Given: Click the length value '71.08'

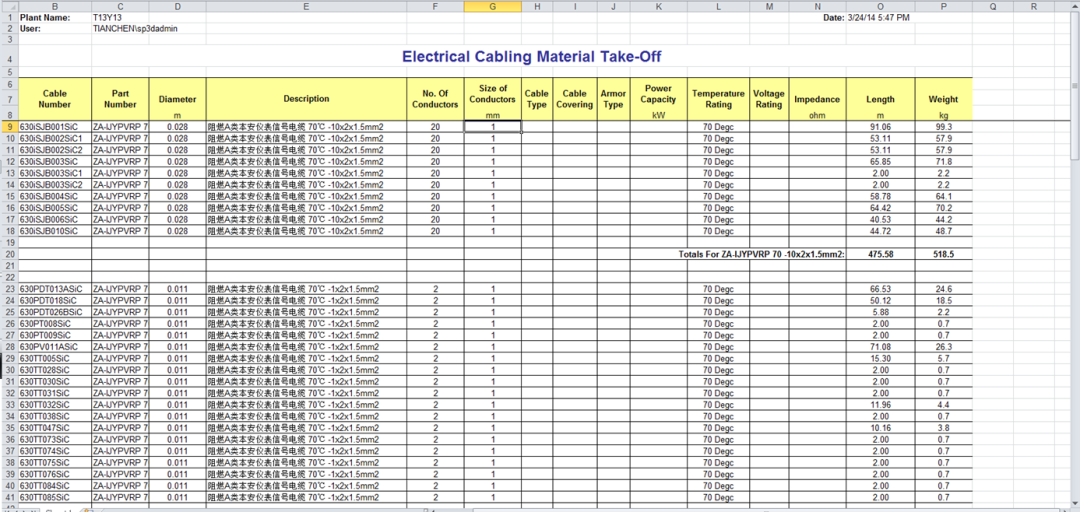Looking at the screenshot, I should [x=880, y=347].
